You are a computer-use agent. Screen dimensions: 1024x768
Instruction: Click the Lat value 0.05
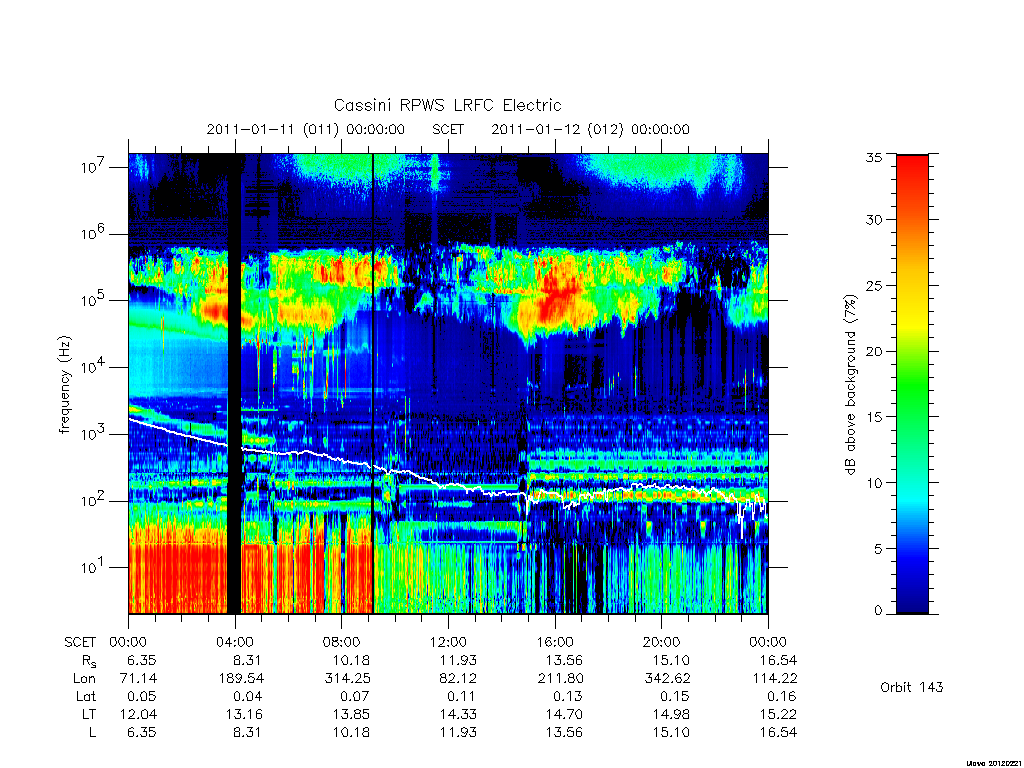142,696
